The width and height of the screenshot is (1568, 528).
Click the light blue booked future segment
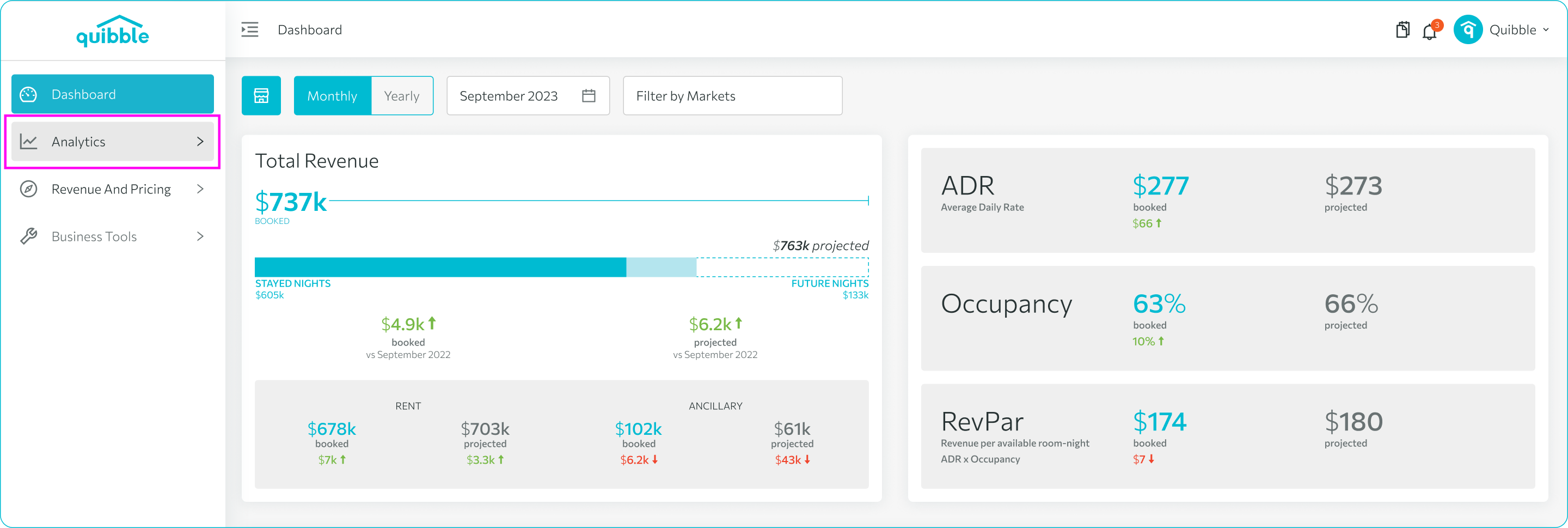coord(661,268)
